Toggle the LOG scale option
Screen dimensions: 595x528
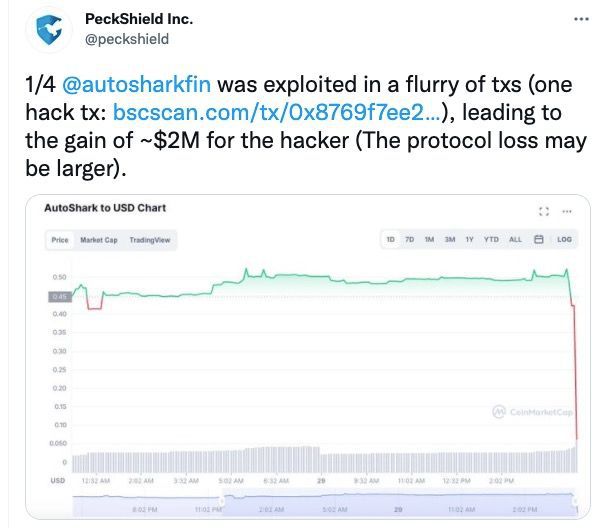pos(564,240)
